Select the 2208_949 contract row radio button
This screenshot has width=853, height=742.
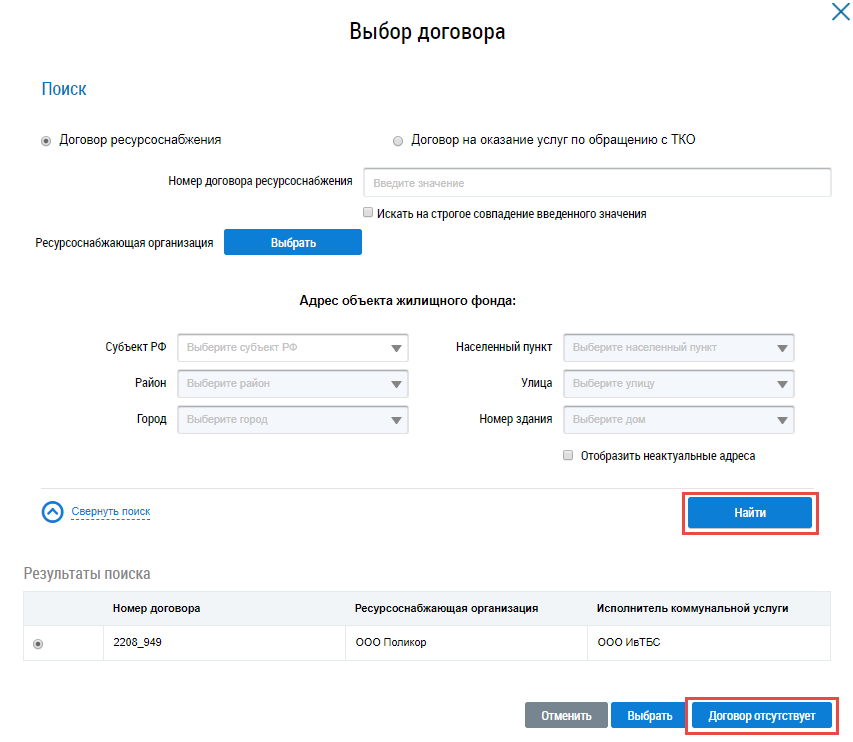39,644
